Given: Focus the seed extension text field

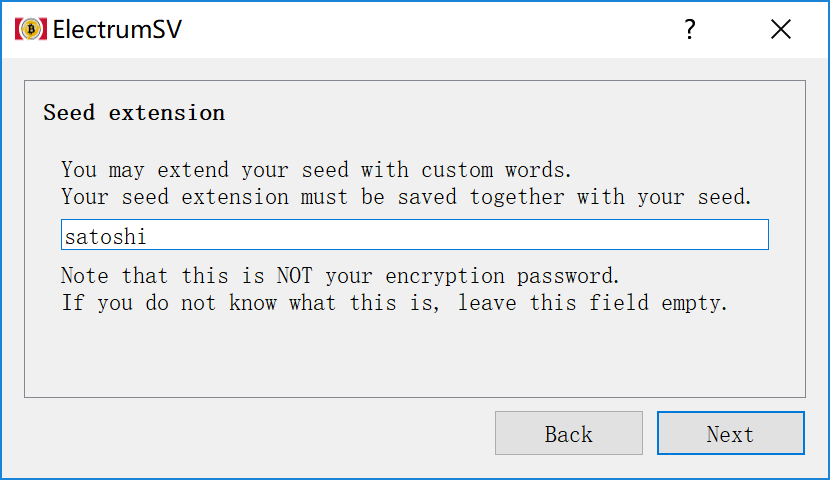Looking at the screenshot, I should point(414,234).
